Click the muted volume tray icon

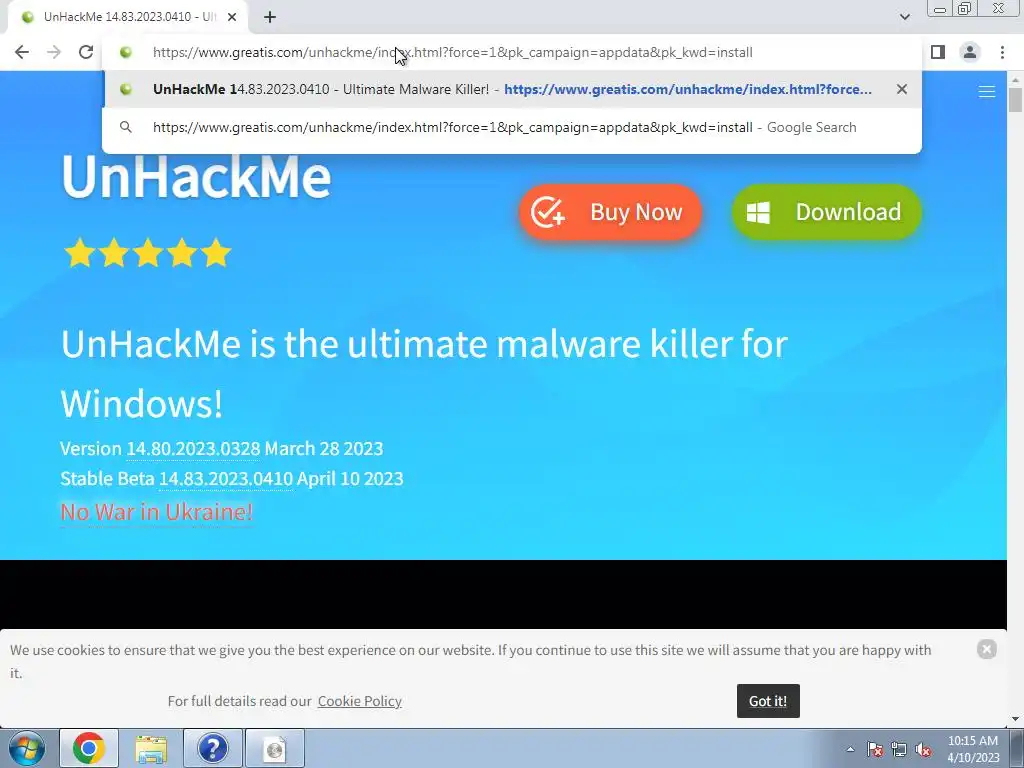(923, 749)
